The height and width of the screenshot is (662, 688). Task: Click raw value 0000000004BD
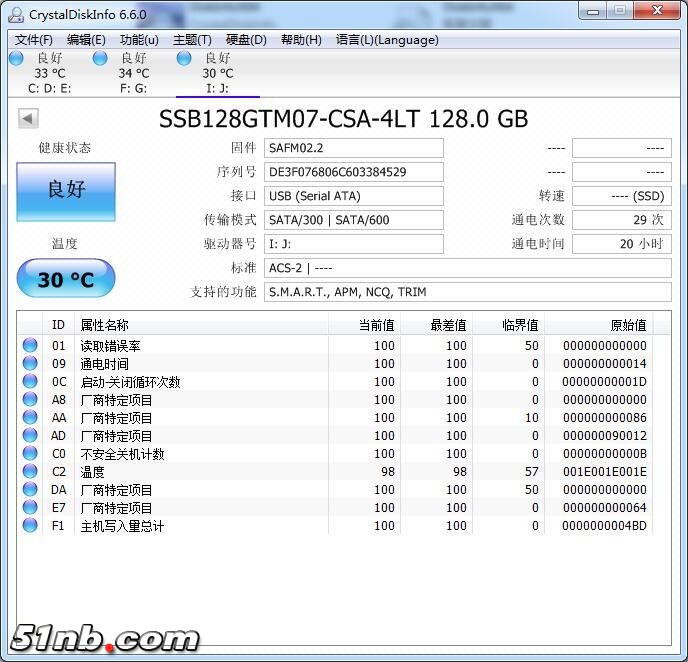pos(605,526)
